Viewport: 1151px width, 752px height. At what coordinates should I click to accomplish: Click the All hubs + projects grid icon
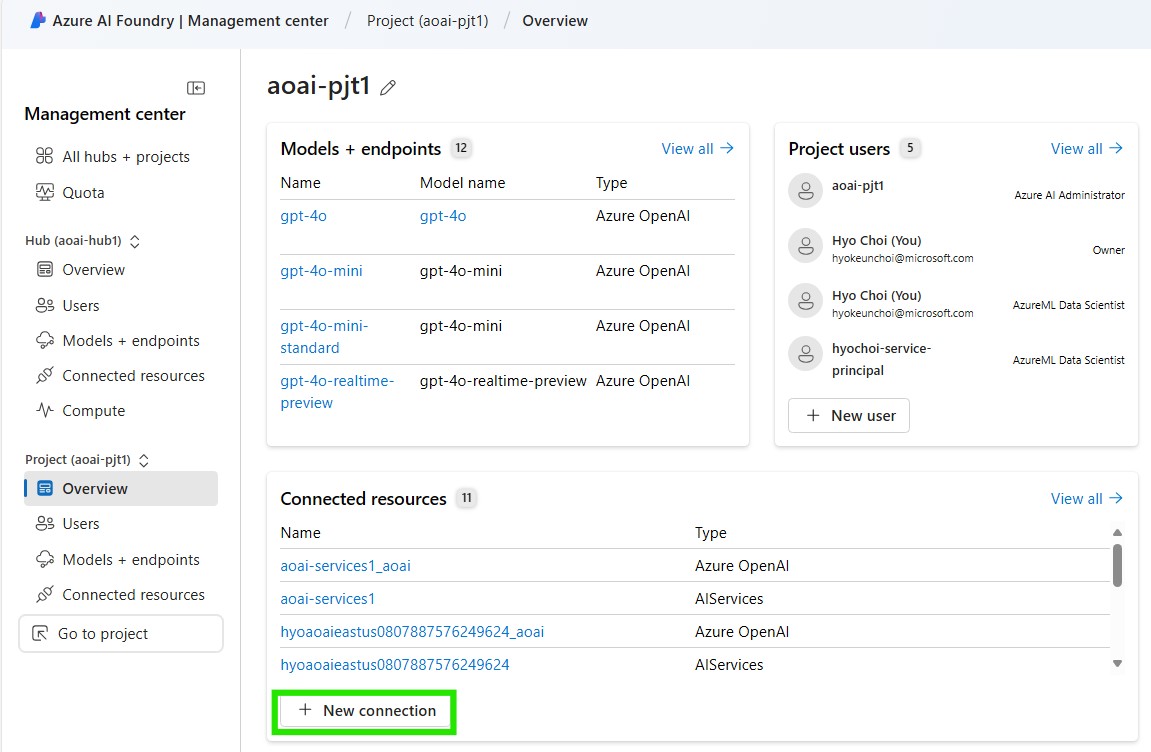click(x=45, y=156)
